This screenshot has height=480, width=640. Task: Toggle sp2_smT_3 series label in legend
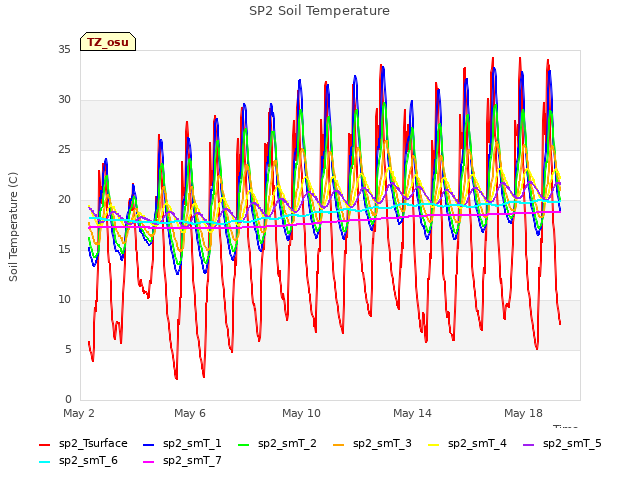[382, 444]
